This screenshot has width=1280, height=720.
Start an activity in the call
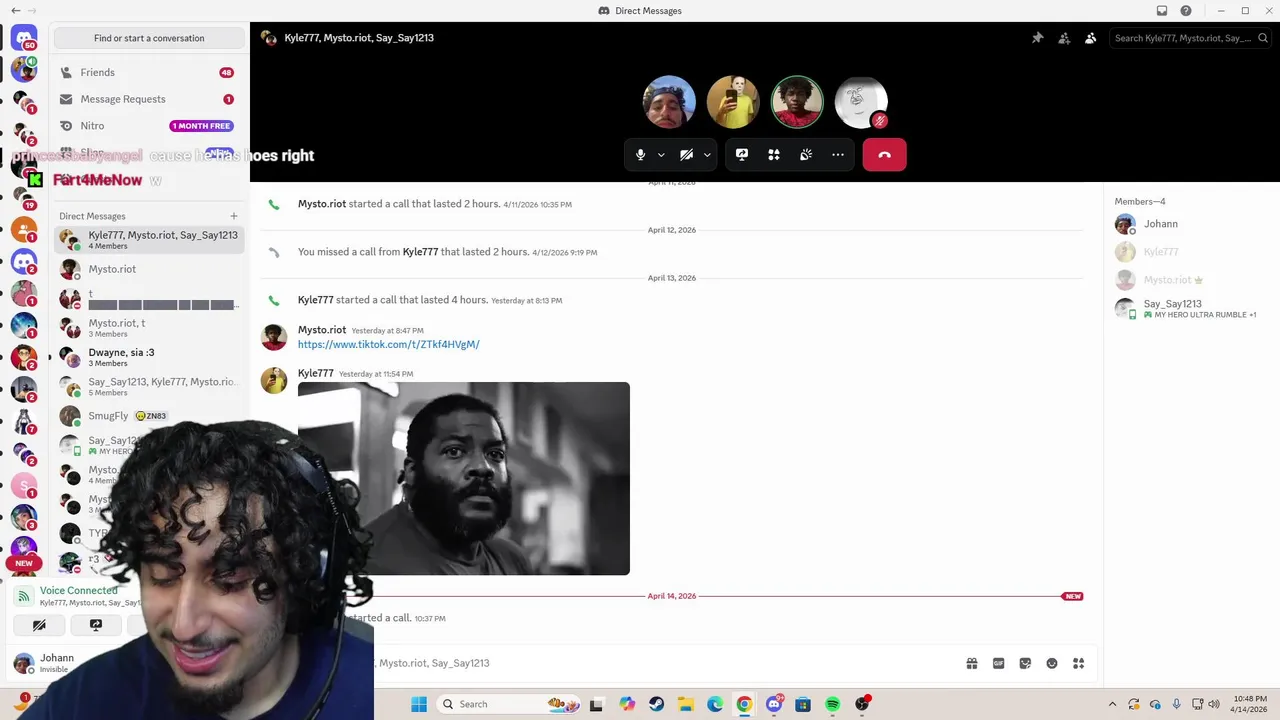click(774, 155)
